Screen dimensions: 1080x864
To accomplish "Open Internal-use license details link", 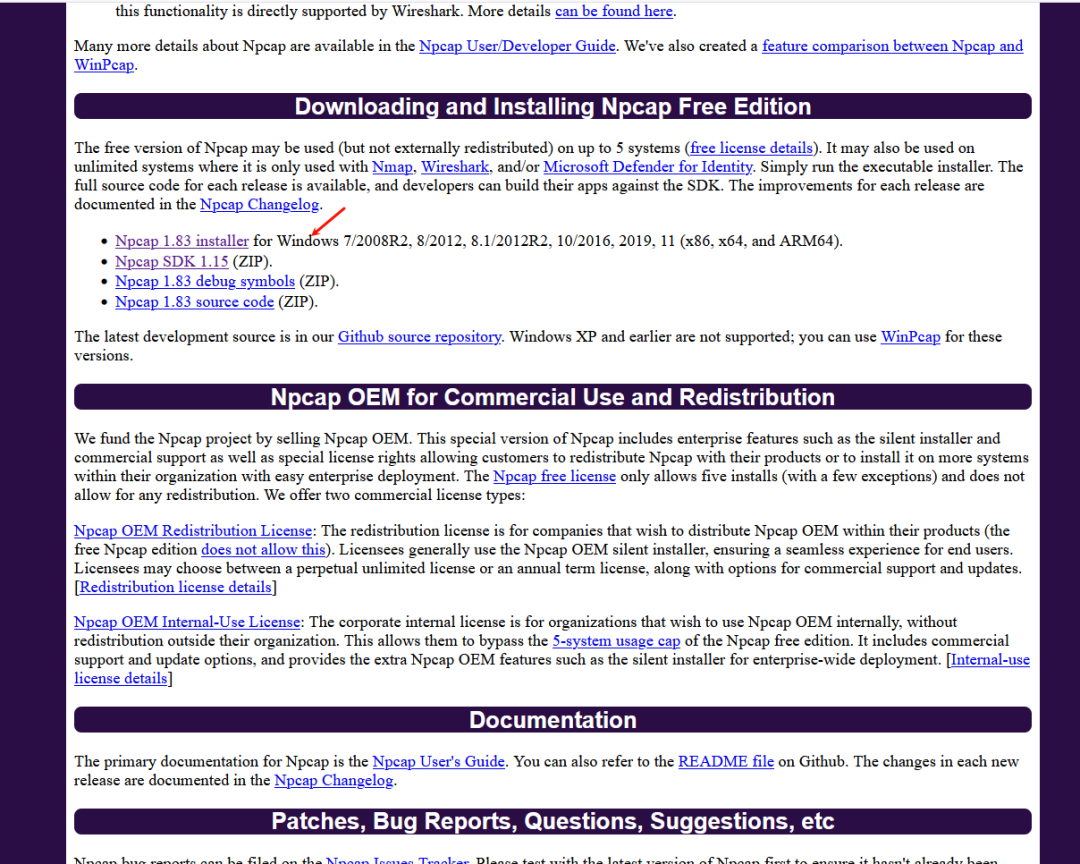I will 990,660.
